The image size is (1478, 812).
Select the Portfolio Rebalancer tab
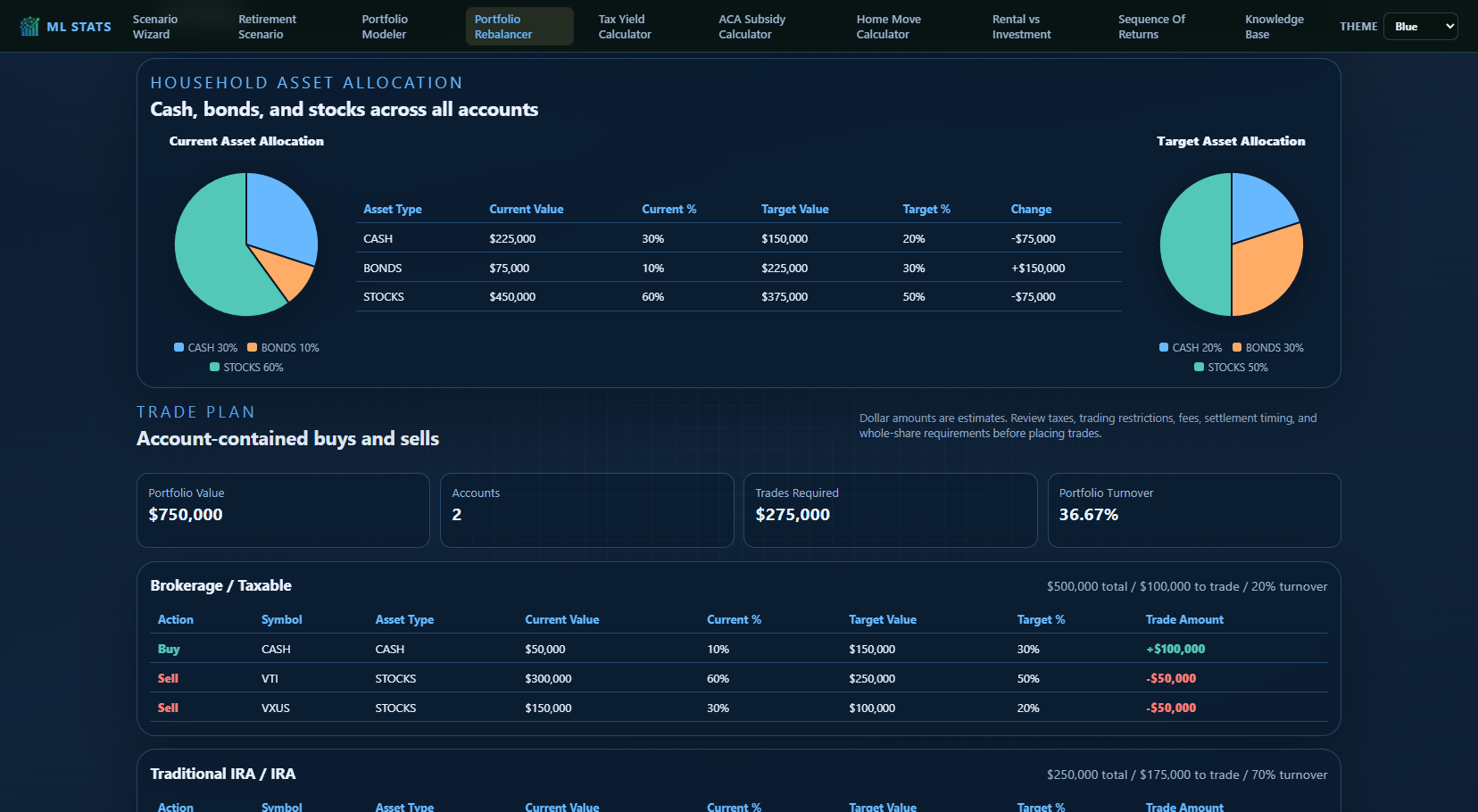519,27
